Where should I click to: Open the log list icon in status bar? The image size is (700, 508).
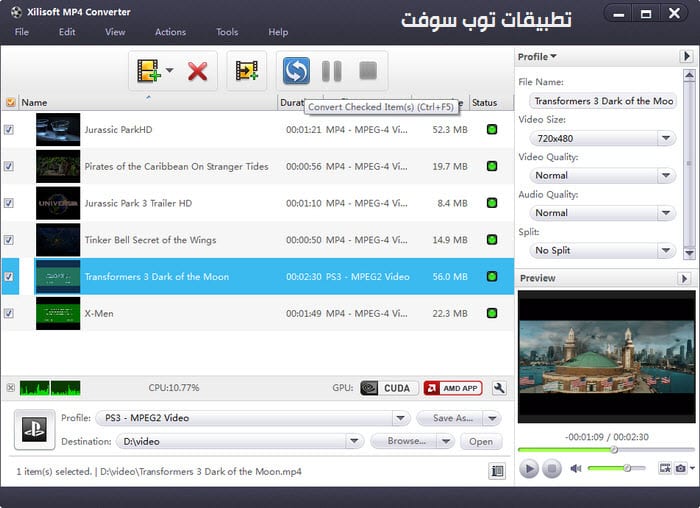[x=497, y=471]
